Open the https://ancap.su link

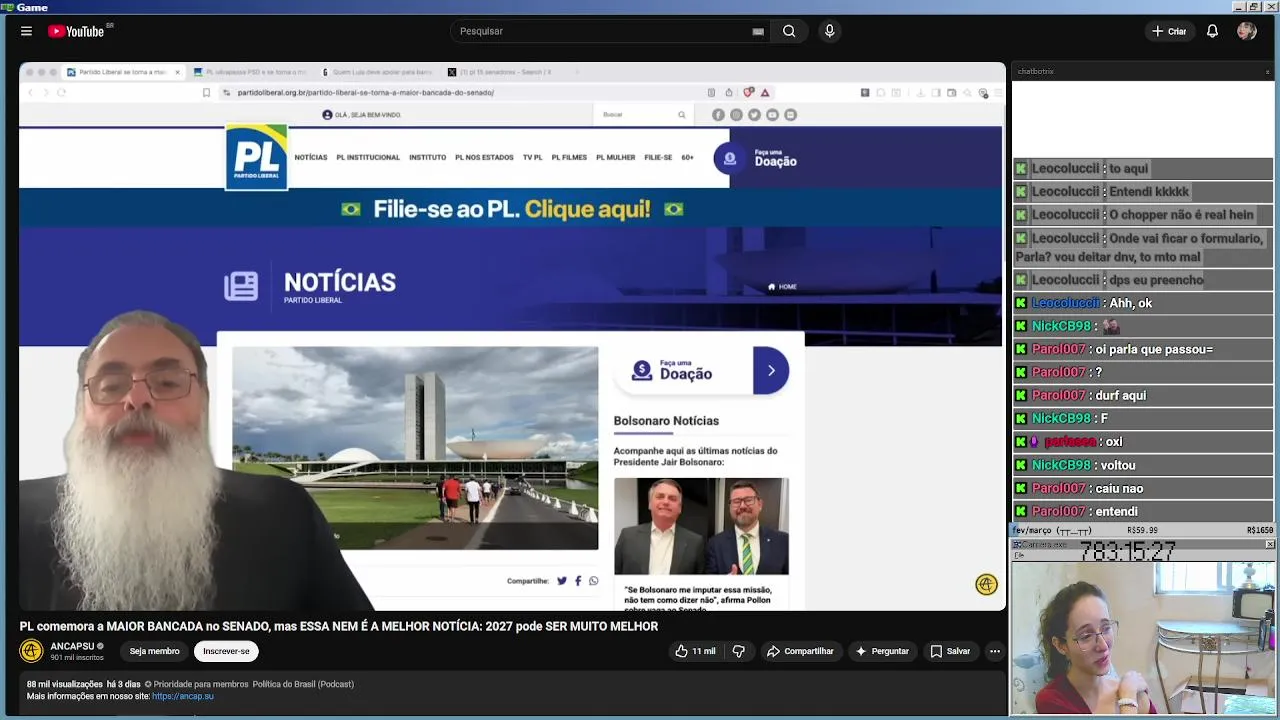coord(182,696)
